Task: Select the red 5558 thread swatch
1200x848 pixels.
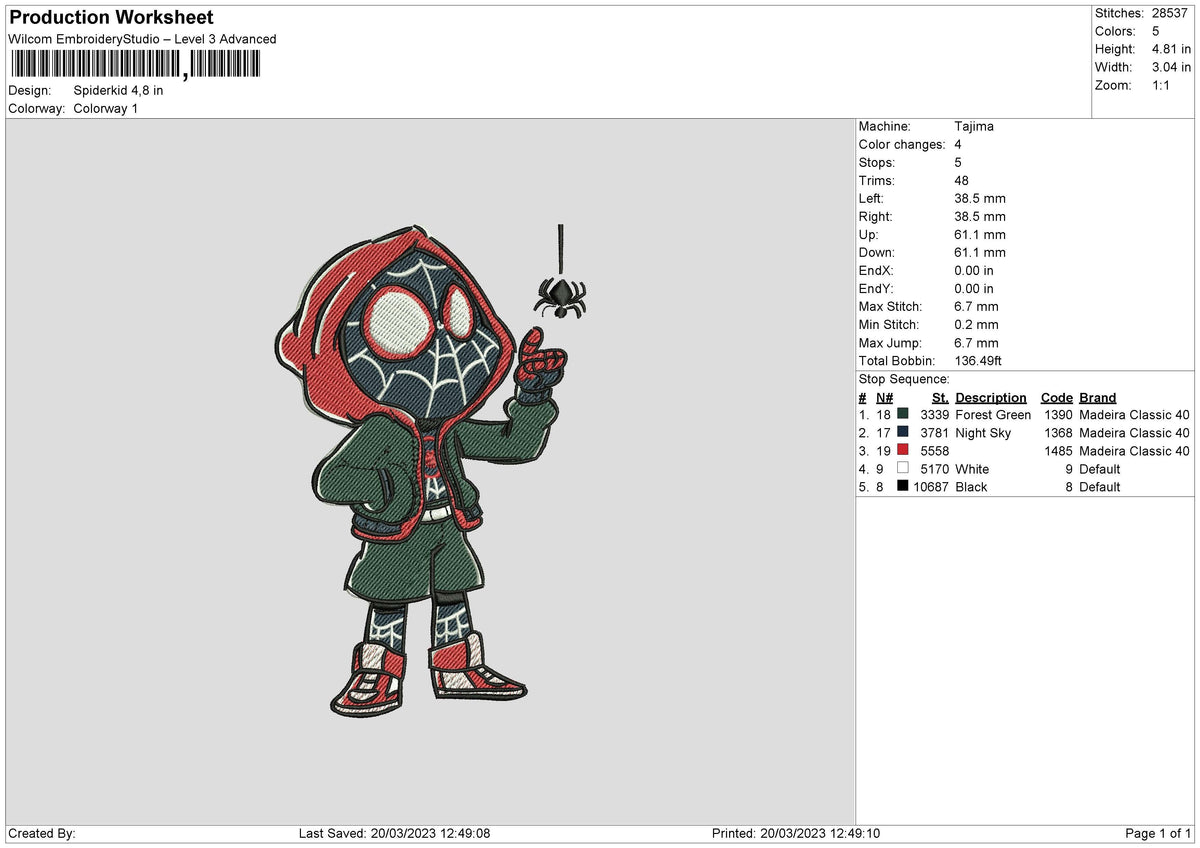Action: click(902, 450)
